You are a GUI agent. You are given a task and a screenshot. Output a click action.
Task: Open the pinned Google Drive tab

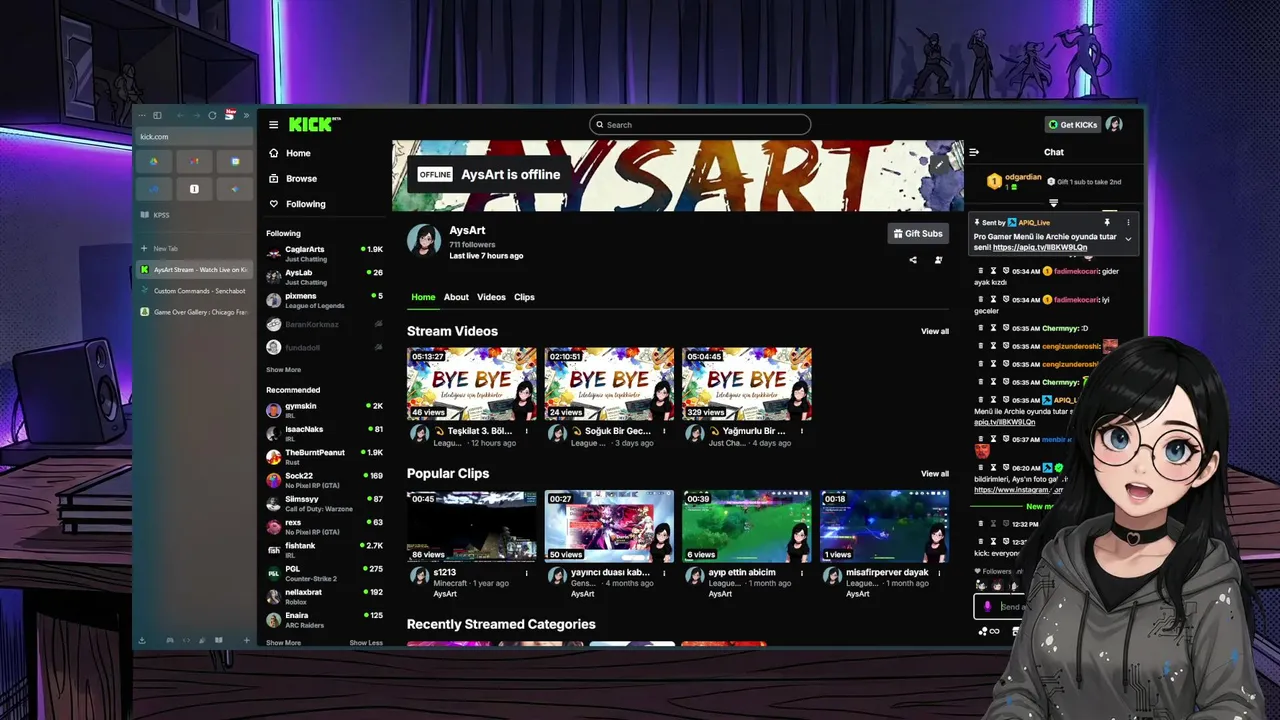154,161
